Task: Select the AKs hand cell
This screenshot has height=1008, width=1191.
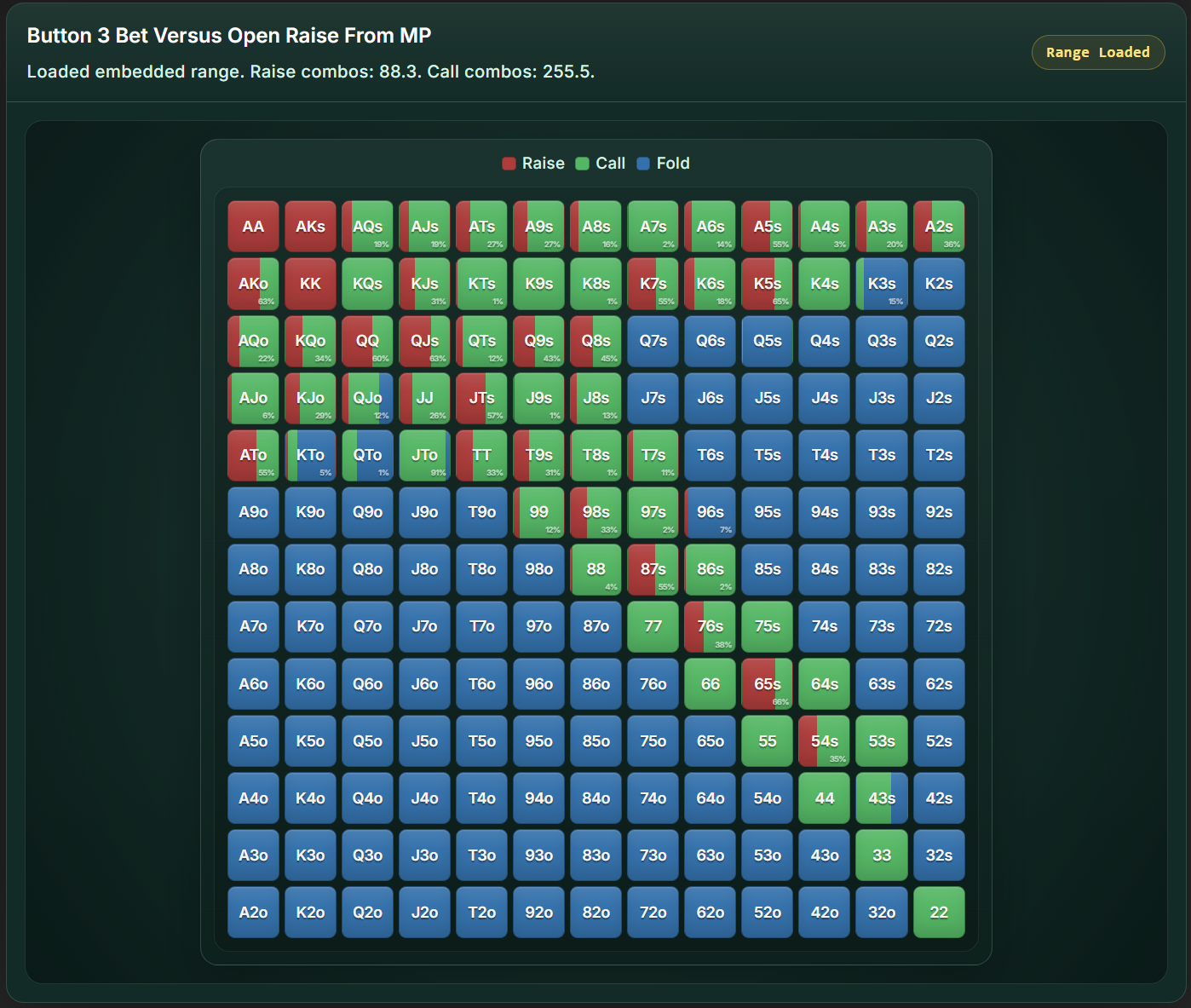Action: 310,227
